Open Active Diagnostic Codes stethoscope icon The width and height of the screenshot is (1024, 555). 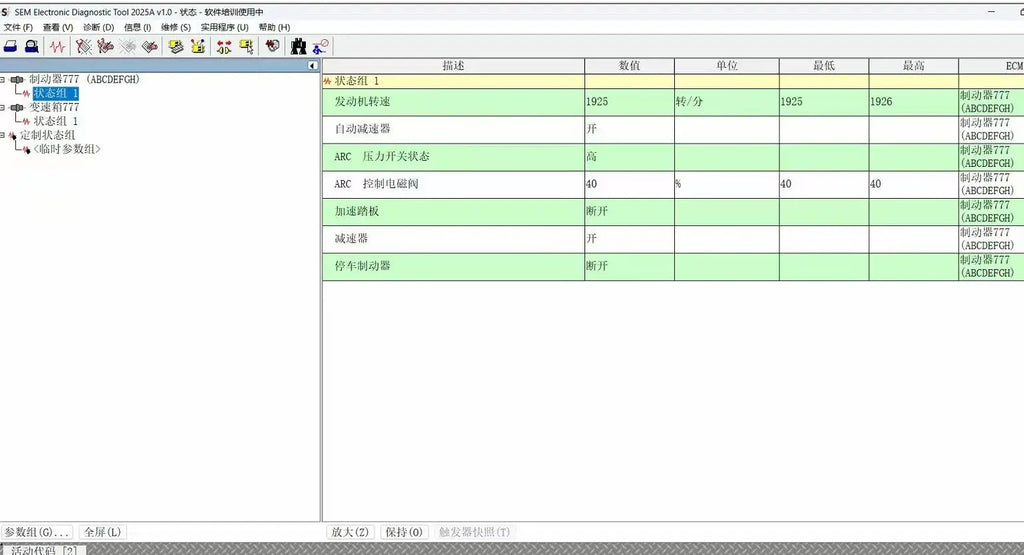pos(83,46)
